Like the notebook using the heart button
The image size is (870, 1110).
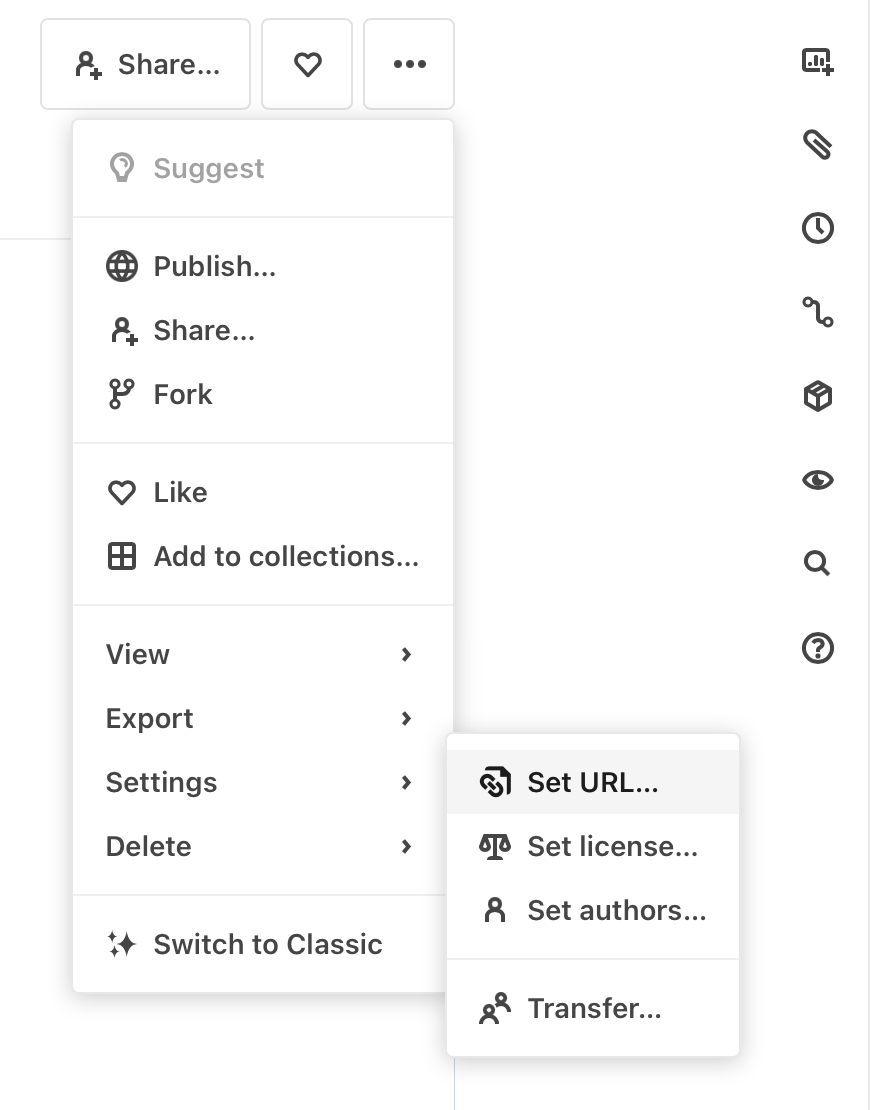click(307, 63)
